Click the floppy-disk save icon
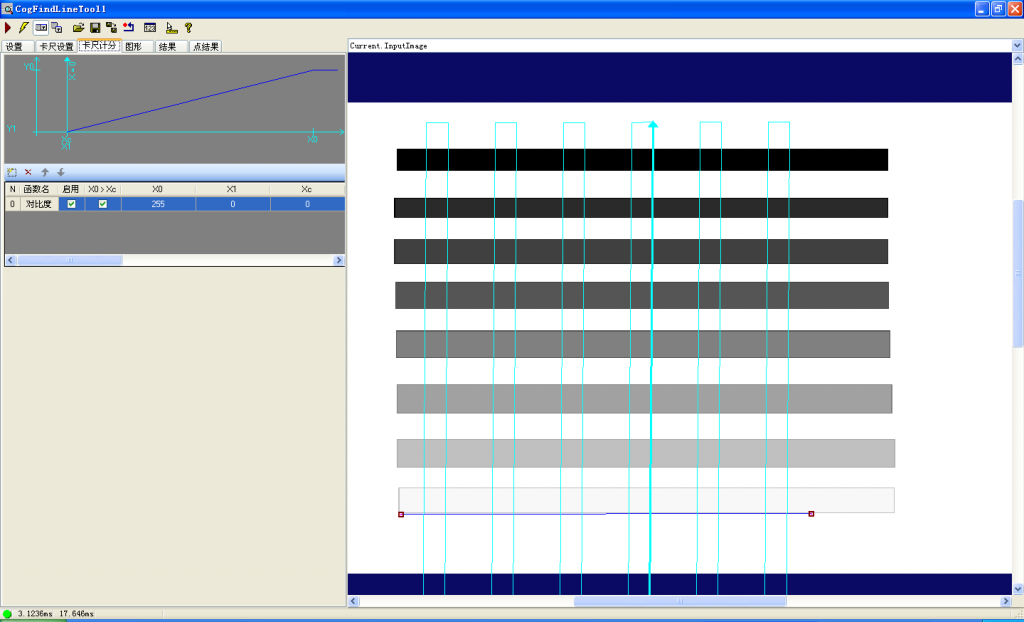Screen dimensions: 1024x622 tap(95, 27)
